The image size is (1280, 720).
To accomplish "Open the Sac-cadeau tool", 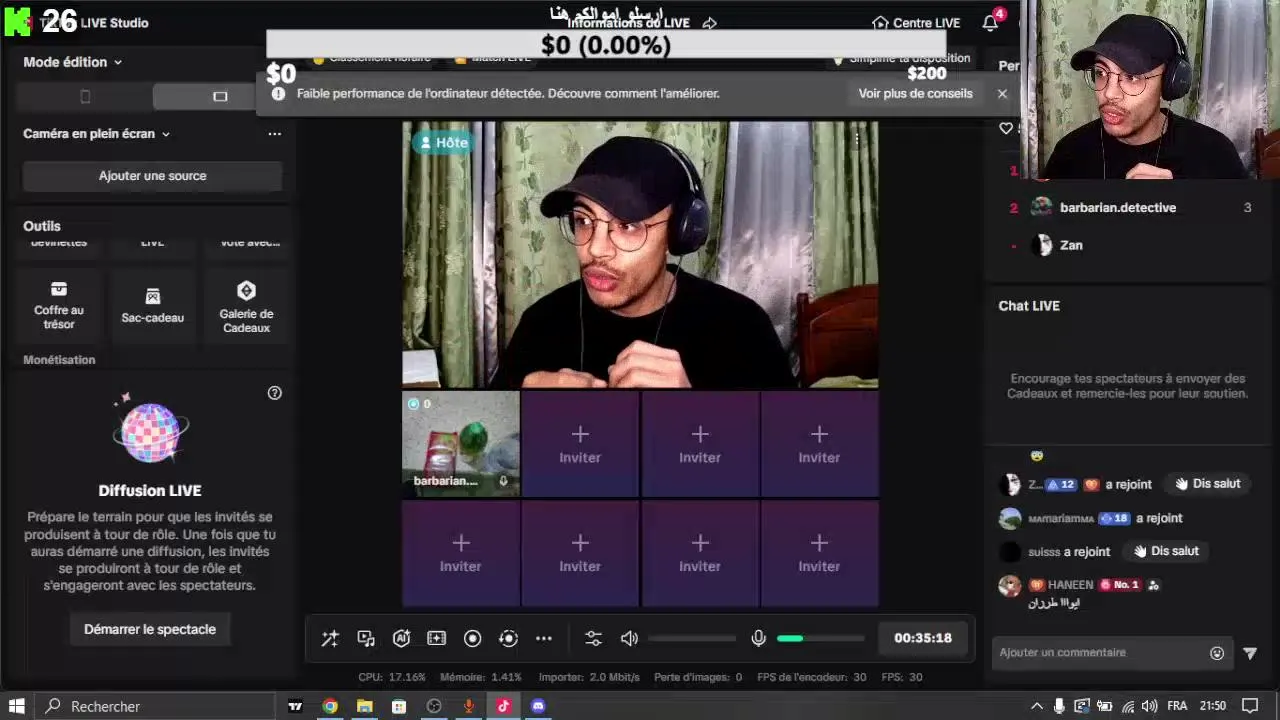I will 152,306.
